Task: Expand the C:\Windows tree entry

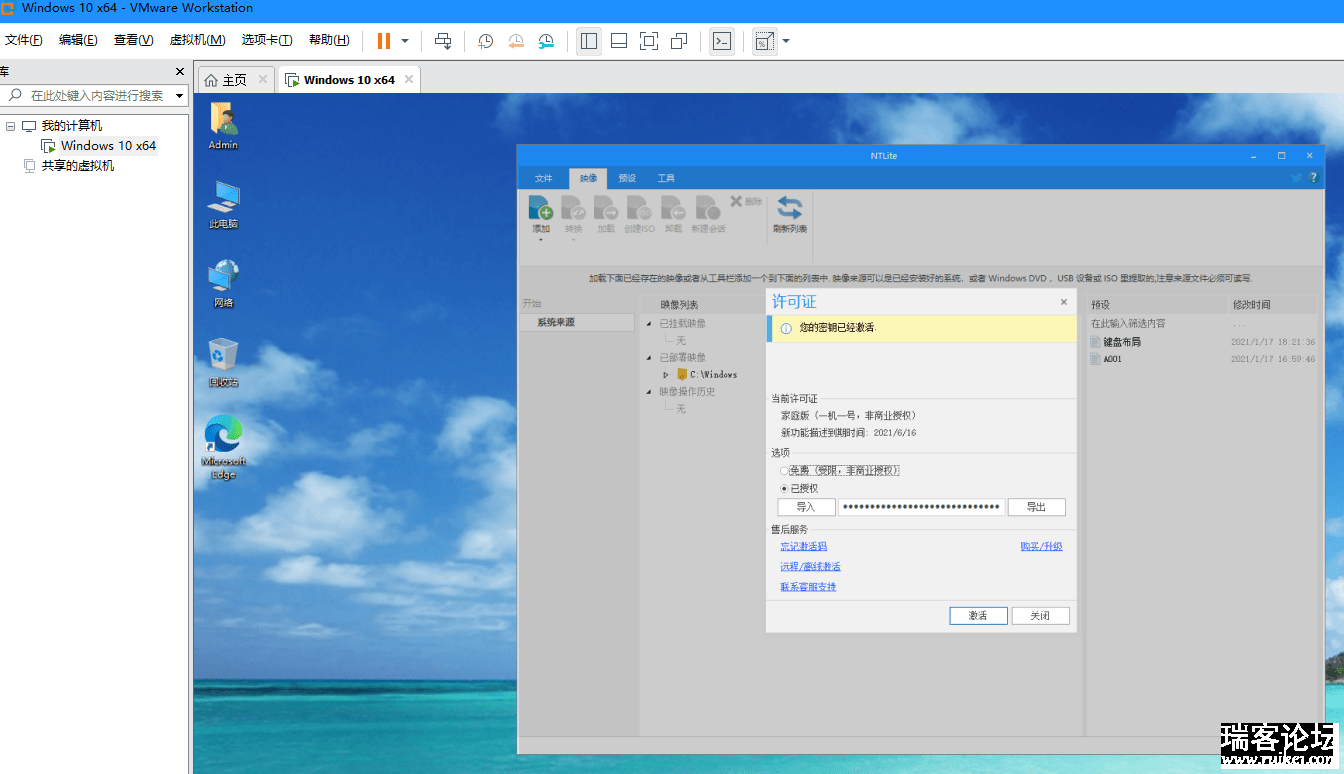Action: click(x=666, y=375)
